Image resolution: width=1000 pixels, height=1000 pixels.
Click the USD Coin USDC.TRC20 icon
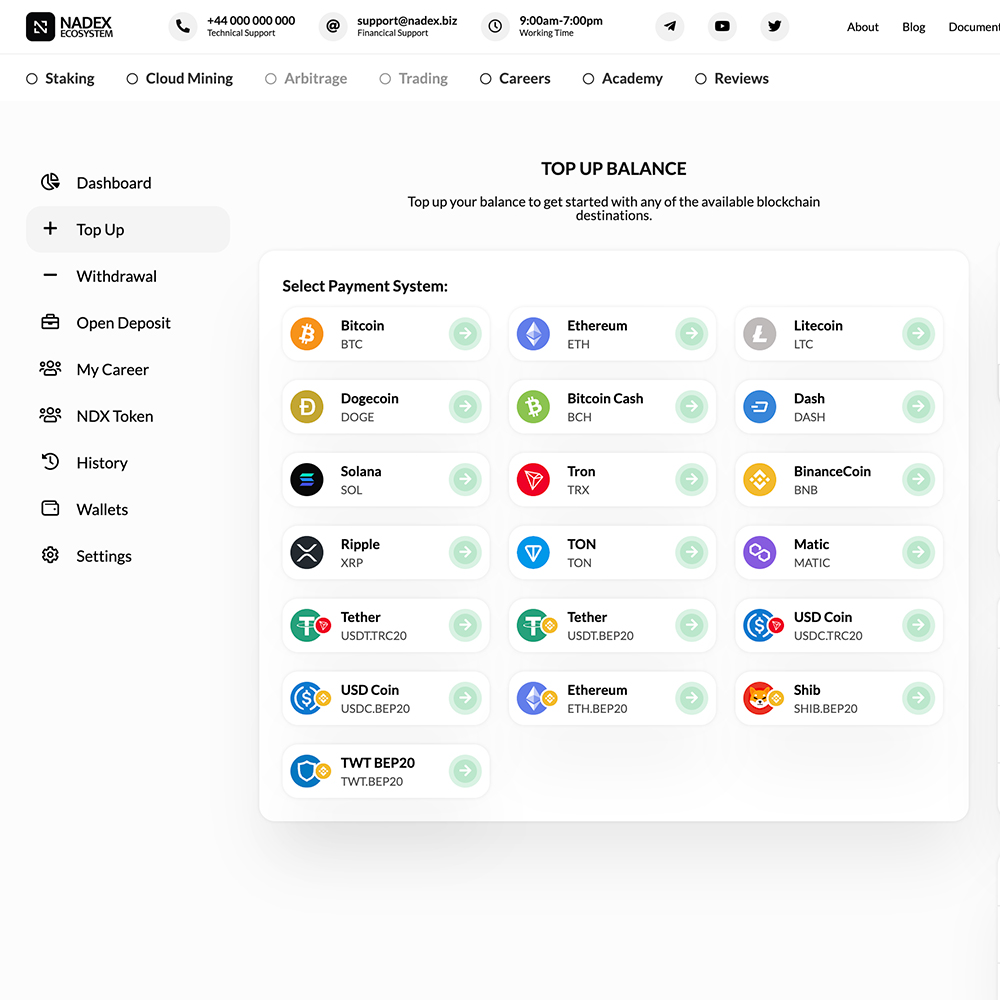click(x=763, y=625)
